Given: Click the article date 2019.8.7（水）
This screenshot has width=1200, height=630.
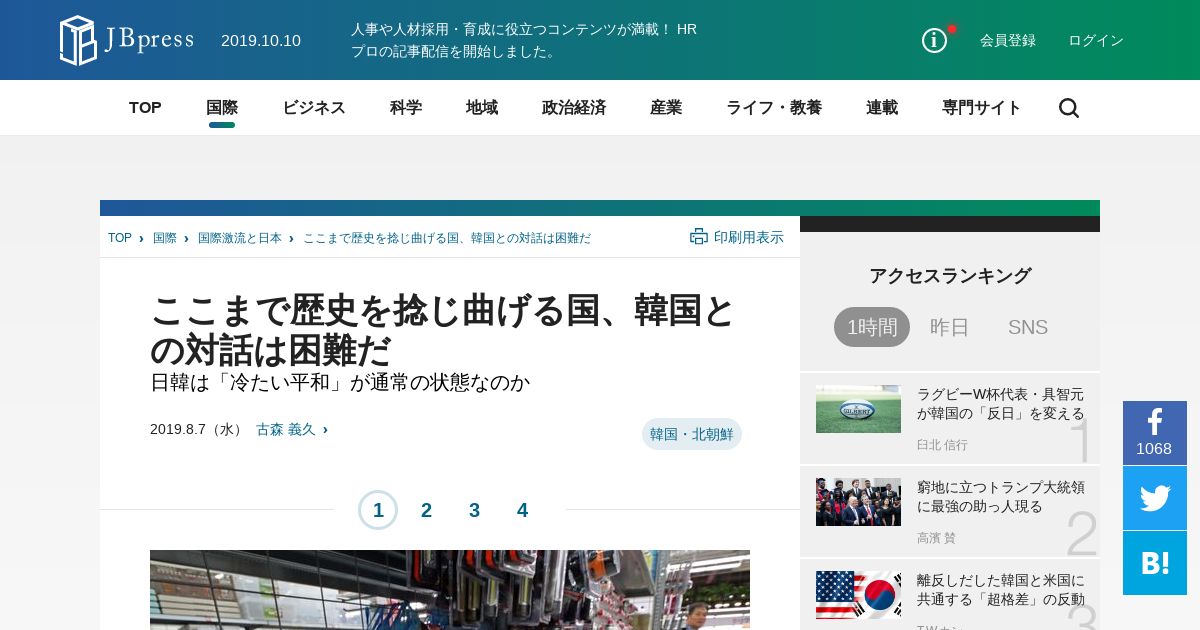Looking at the screenshot, I should pyautogui.click(x=198, y=429).
